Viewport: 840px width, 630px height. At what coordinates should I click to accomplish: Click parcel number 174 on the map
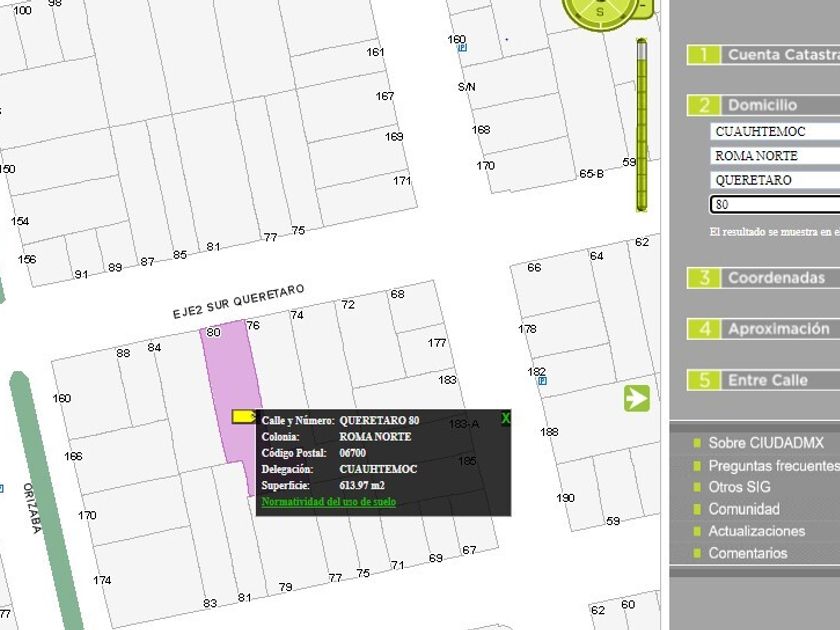102,580
